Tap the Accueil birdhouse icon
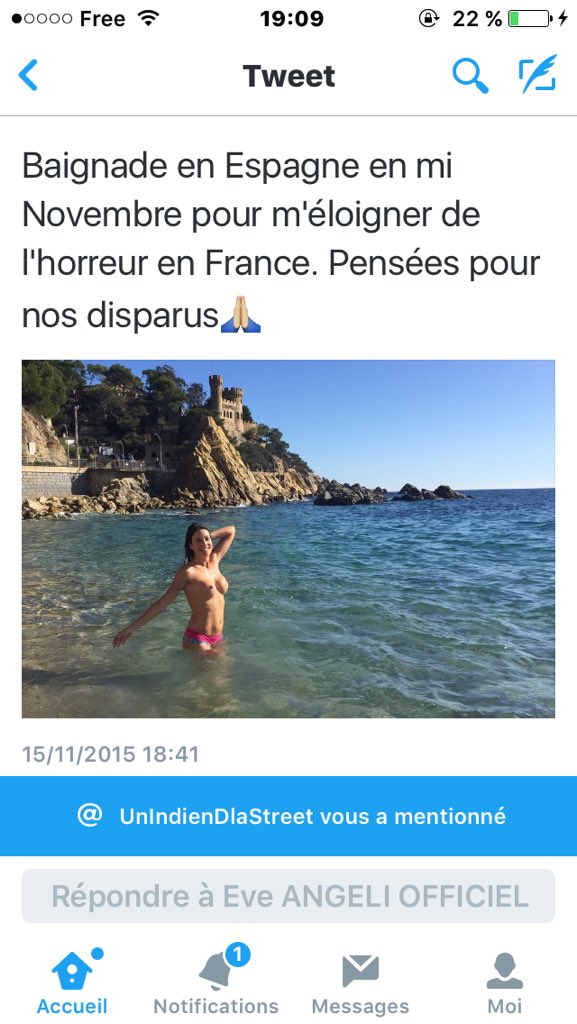This screenshot has height=1024, width=577. click(71, 970)
